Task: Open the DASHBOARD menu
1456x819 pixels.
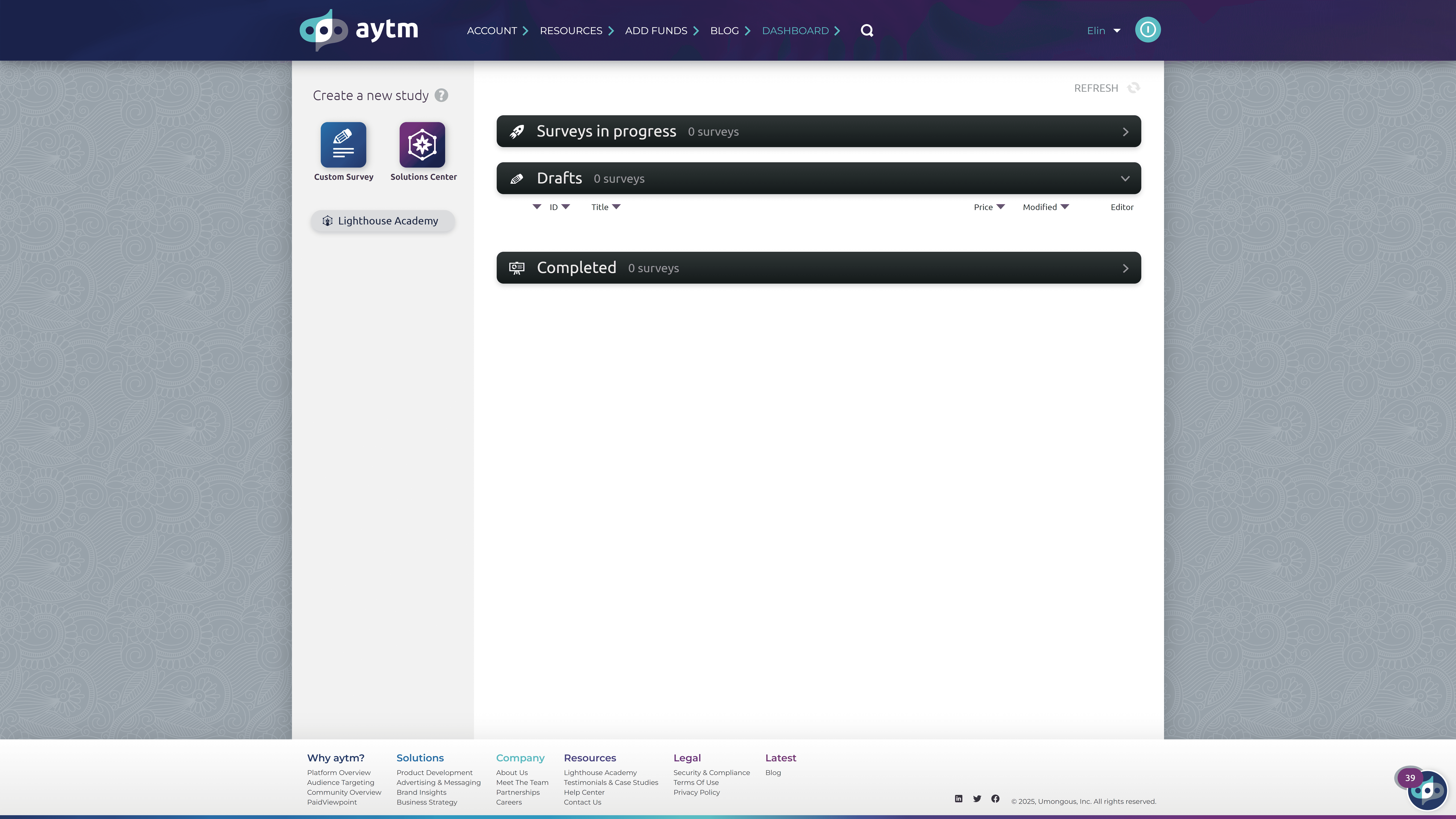Action: [x=801, y=31]
